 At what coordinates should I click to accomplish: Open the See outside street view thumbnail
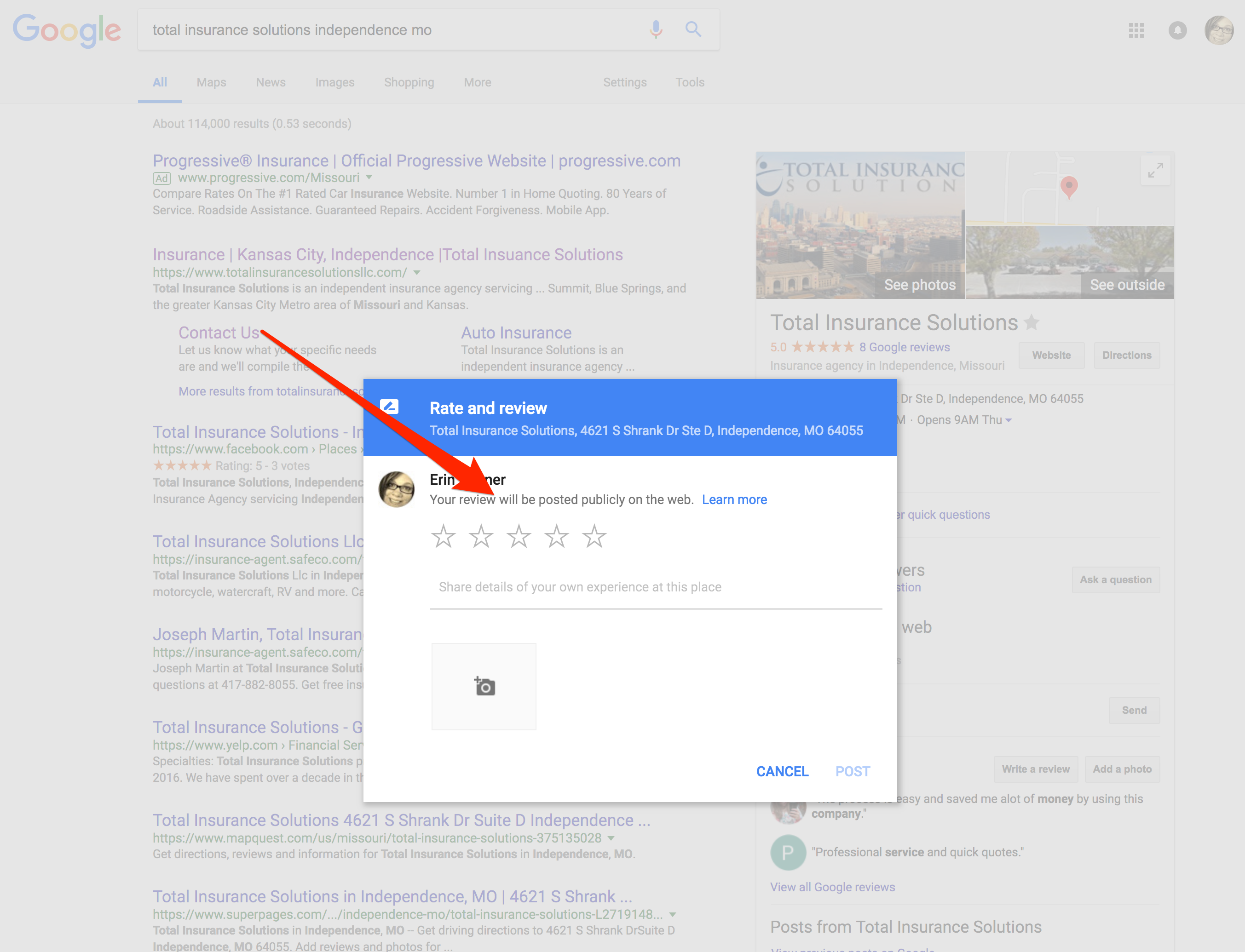click(1070, 262)
